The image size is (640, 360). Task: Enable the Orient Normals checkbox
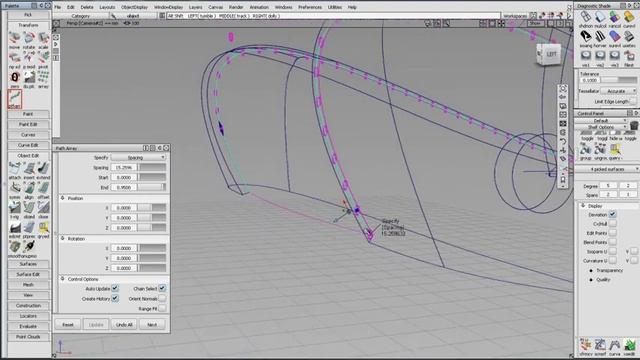pyautogui.click(x=162, y=298)
